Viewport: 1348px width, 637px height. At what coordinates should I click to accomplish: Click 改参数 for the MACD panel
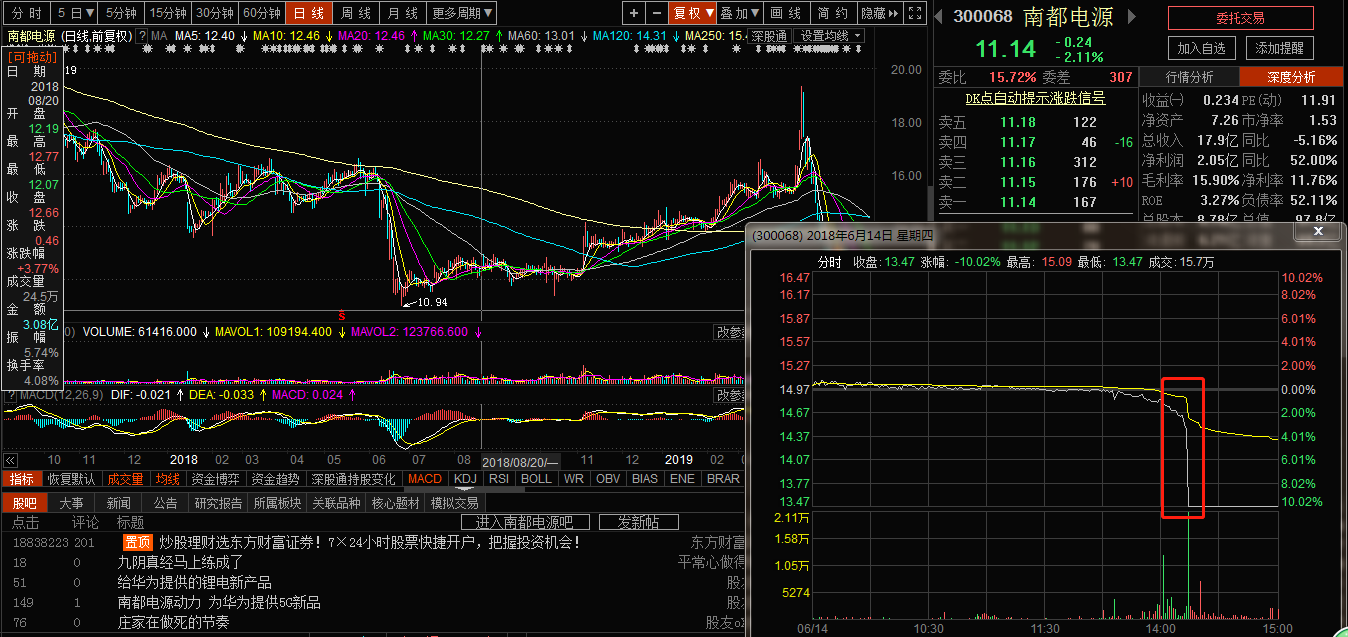click(x=730, y=395)
